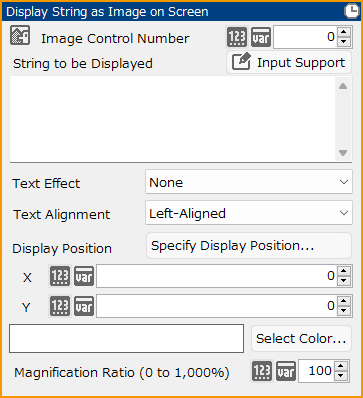Set Magnification Ratio to variable with var icon
The height and width of the screenshot is (398, 363).
click(286, 371)
